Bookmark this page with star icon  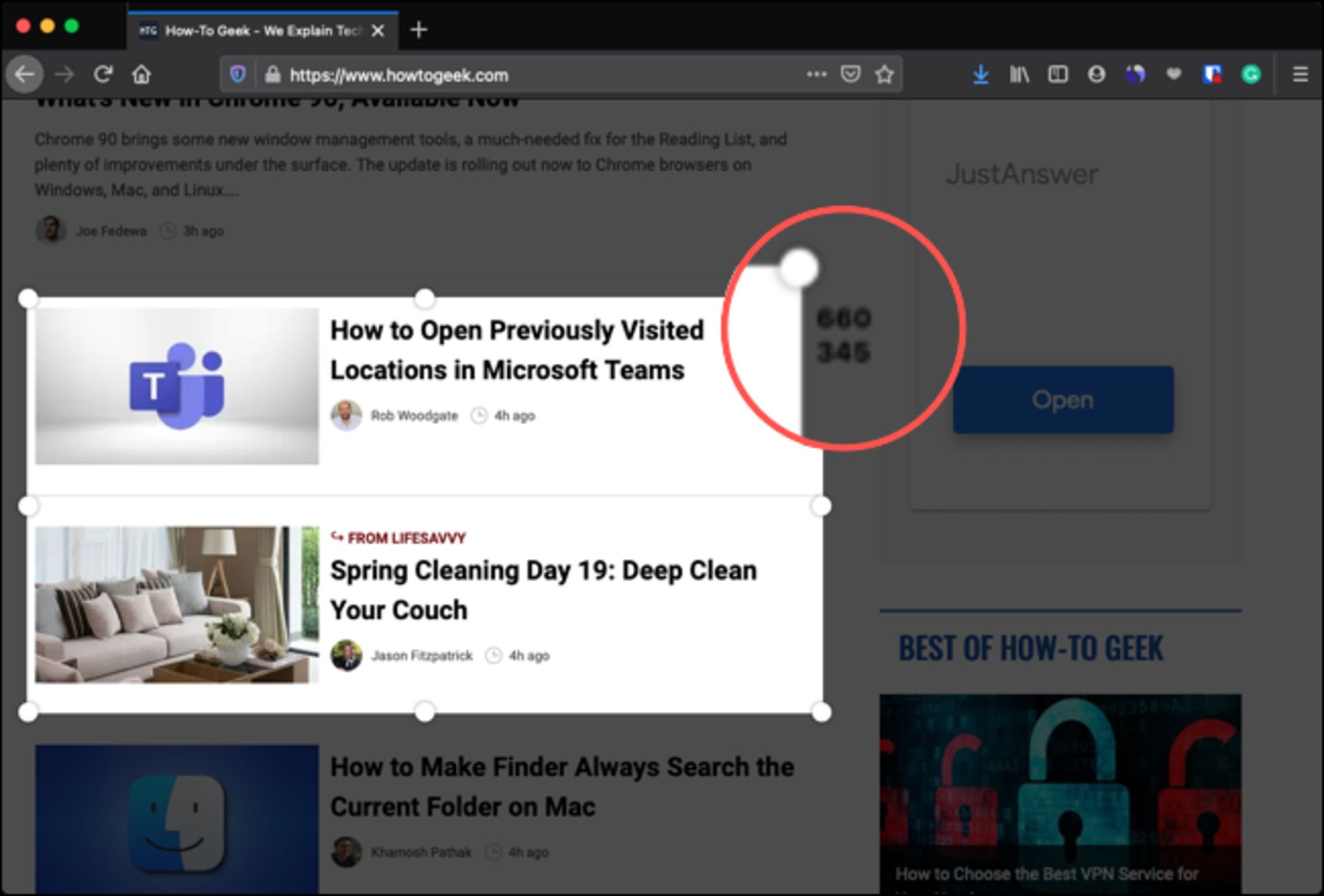(884, 74)
